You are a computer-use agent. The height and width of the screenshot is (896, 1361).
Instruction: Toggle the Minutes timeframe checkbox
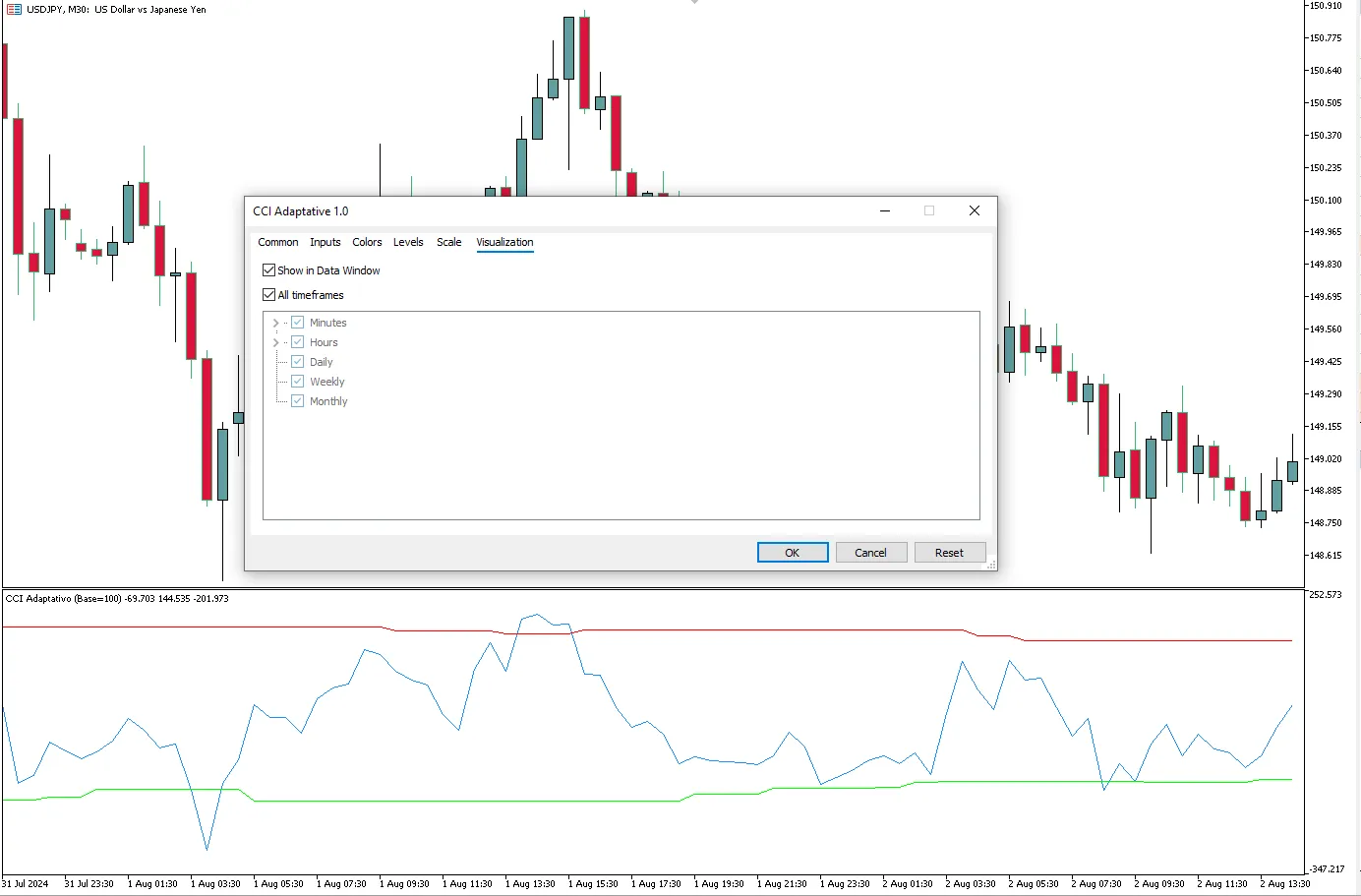click(x=298, y=322)
